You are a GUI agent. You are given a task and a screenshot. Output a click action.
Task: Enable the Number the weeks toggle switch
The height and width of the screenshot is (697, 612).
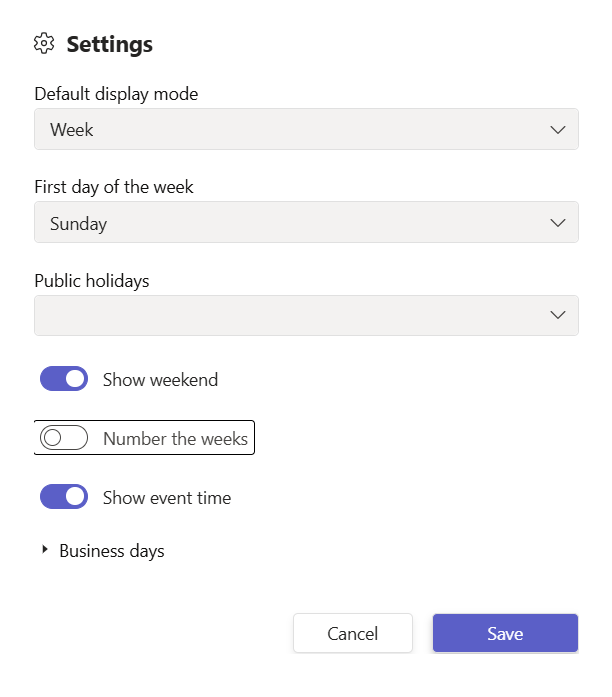(x=64, y=438)
